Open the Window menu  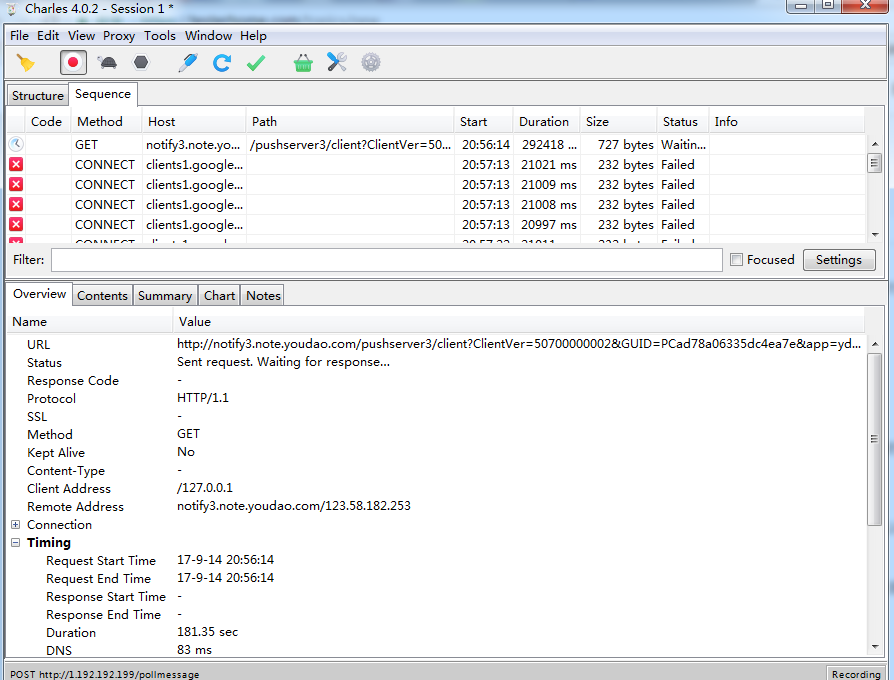tap(208, 36)
